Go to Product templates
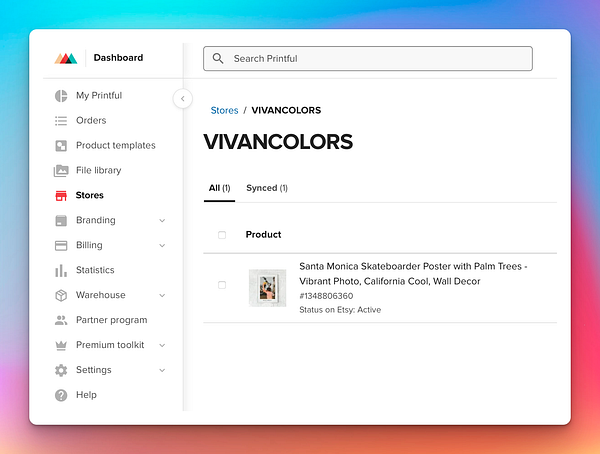The height and width of the screenshot is (454, 600). (116, 145)
